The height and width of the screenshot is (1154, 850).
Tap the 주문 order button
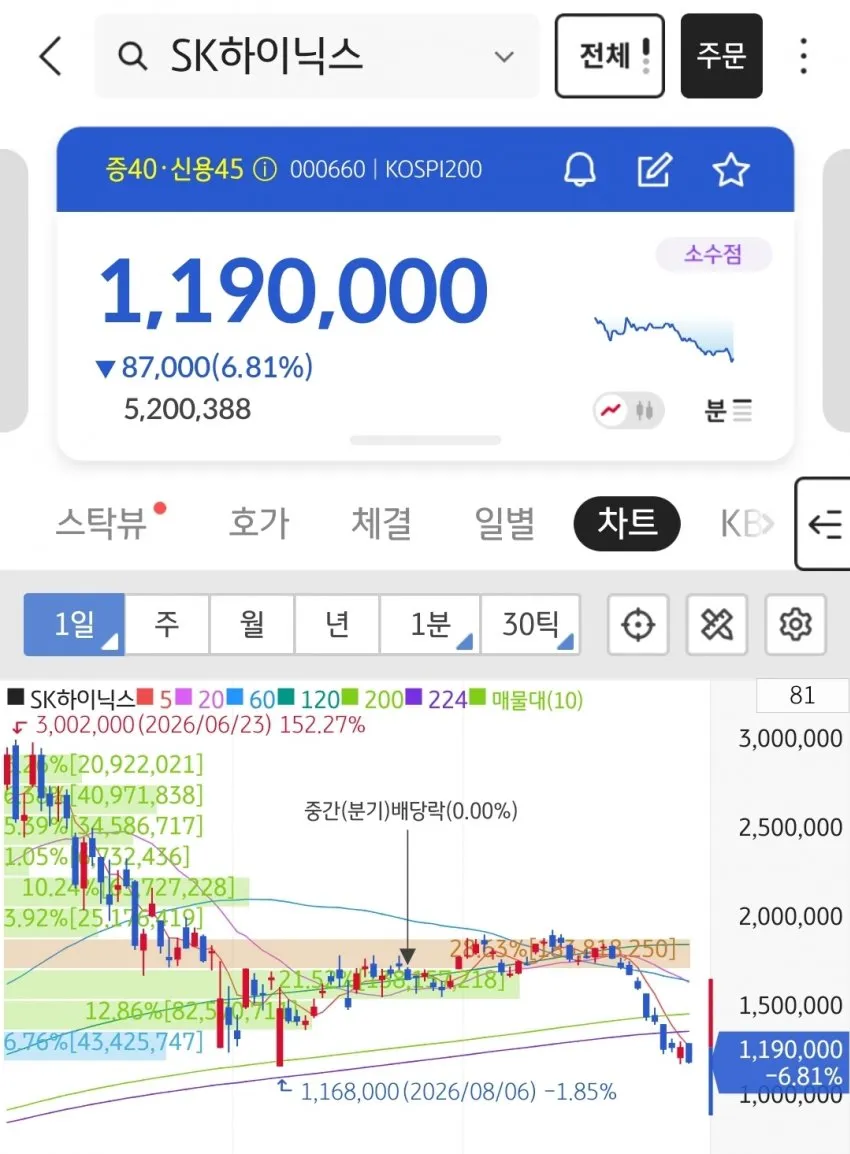[721, 56]
